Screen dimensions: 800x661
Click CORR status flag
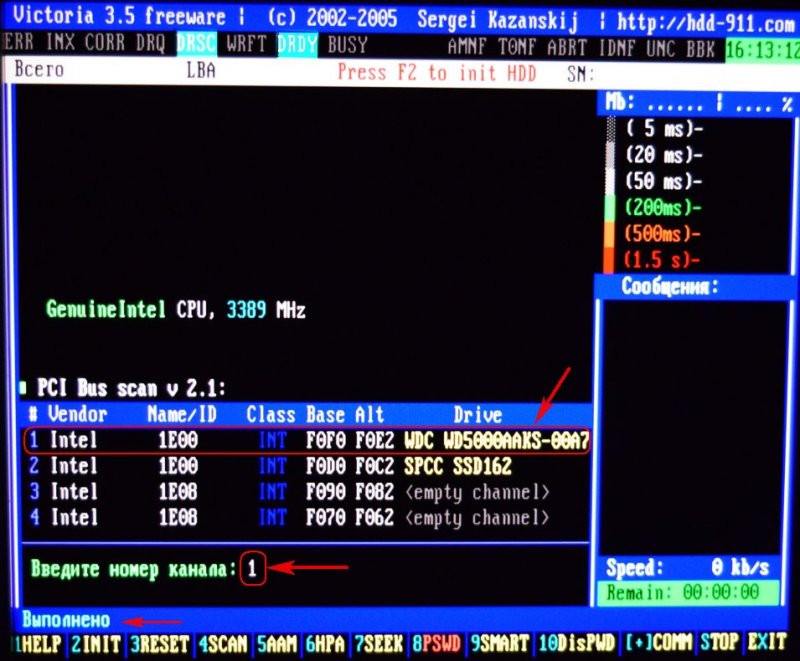105,43
